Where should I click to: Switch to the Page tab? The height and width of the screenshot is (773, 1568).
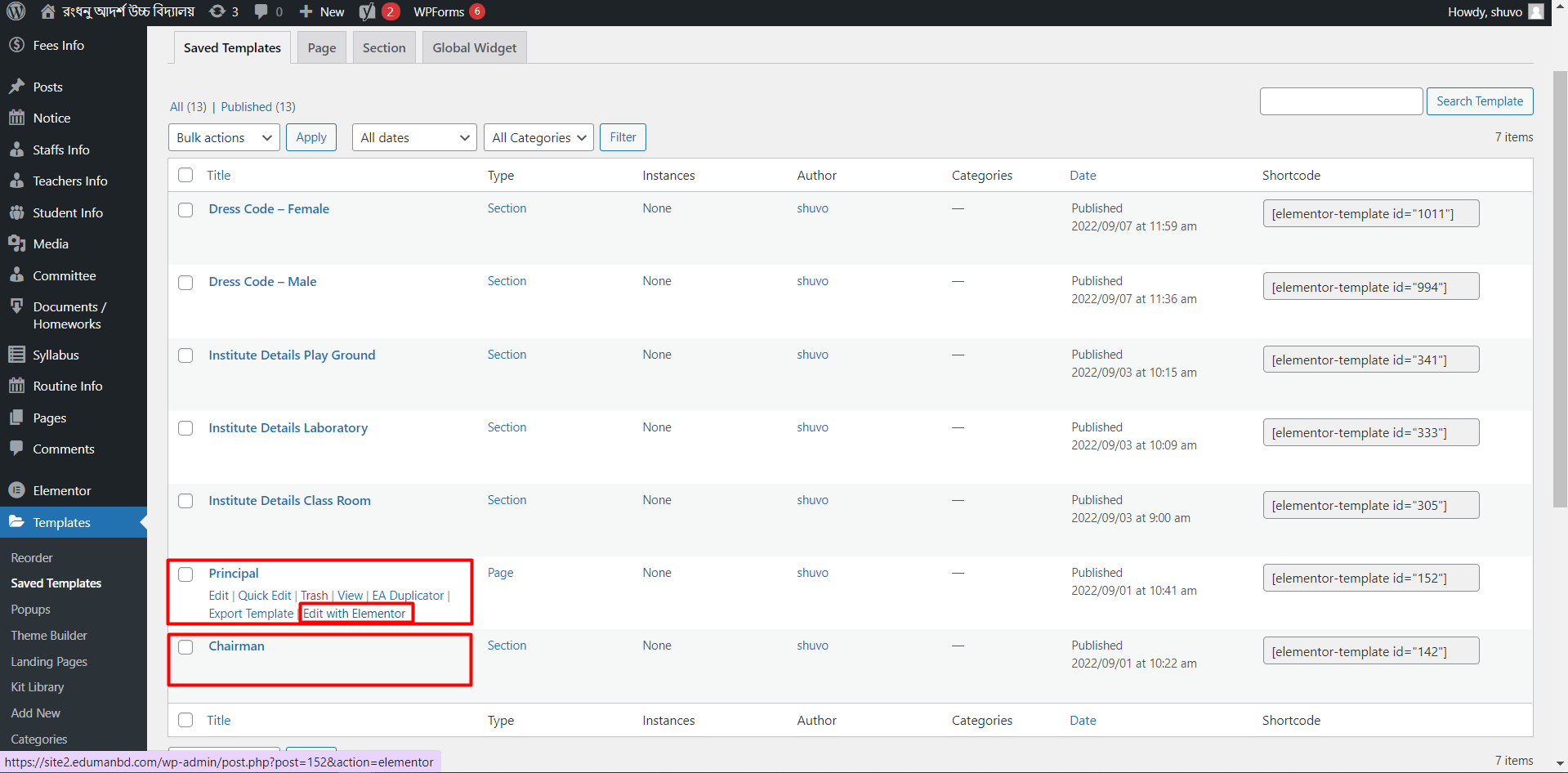pyautogui.click(x=322, y=47)
